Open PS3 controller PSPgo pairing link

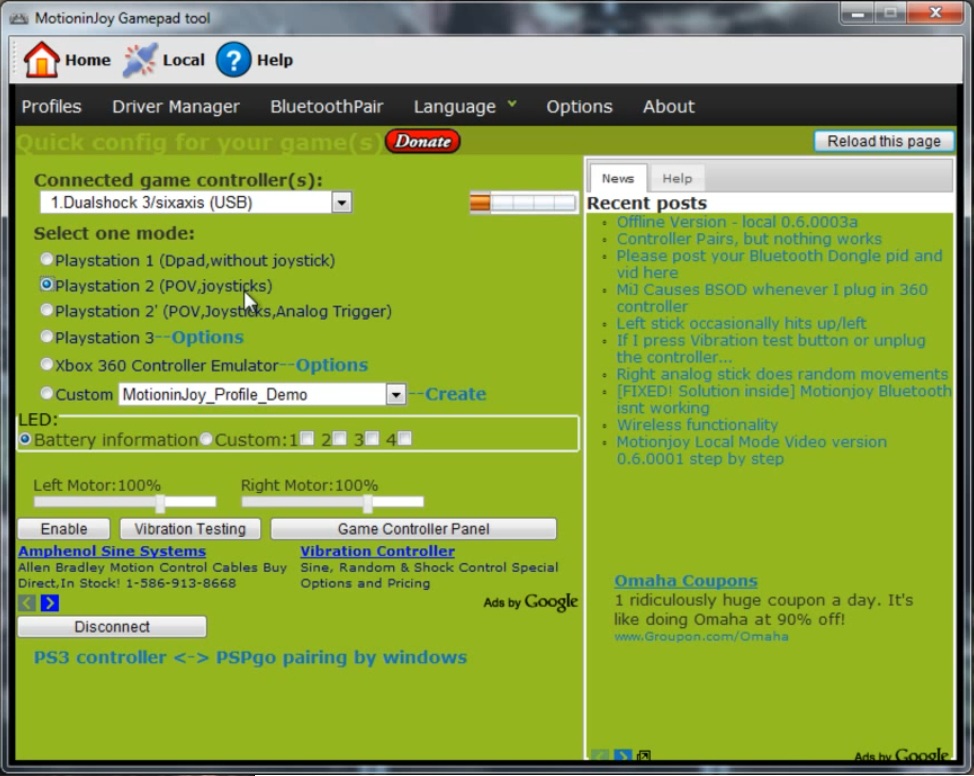pos(250,657)
